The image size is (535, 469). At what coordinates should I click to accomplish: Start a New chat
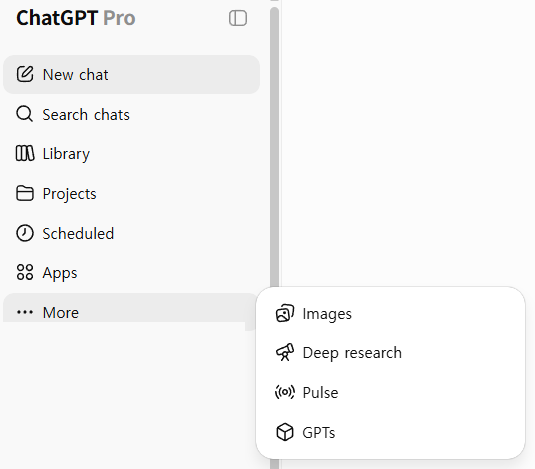(x=131, y=74)
